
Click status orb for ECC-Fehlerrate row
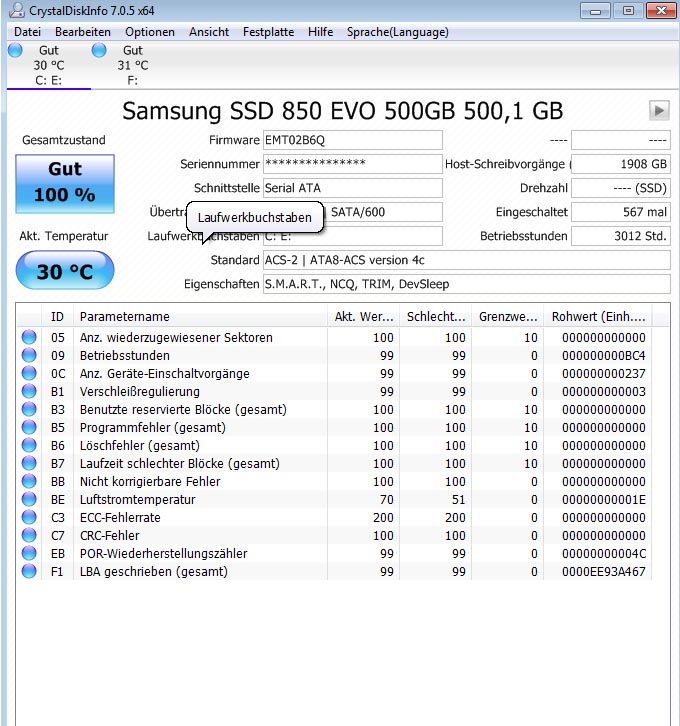pos(29,517)
